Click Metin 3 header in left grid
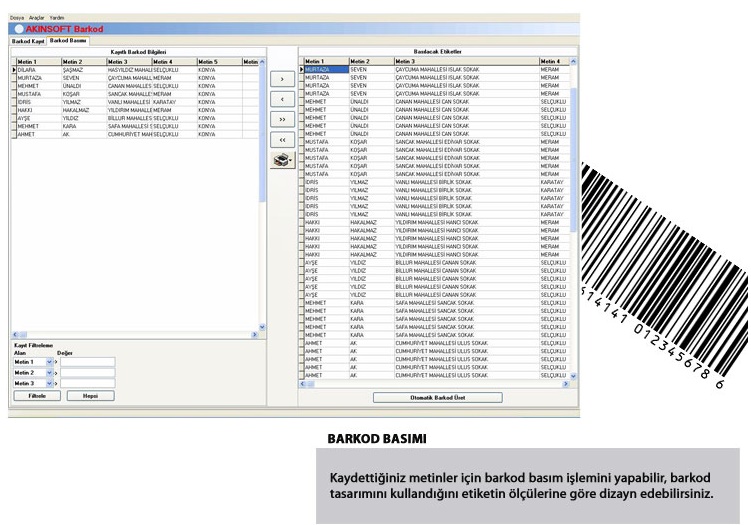This screenshot has width=751, height=525. 129,62
